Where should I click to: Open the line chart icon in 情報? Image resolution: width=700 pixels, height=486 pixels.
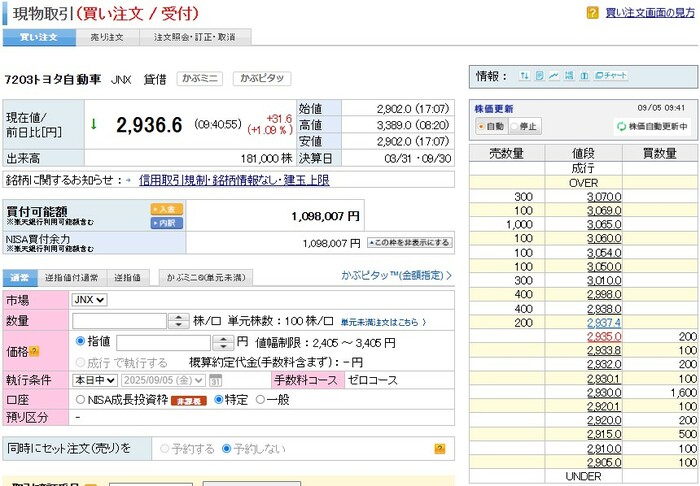coord(554,76)
